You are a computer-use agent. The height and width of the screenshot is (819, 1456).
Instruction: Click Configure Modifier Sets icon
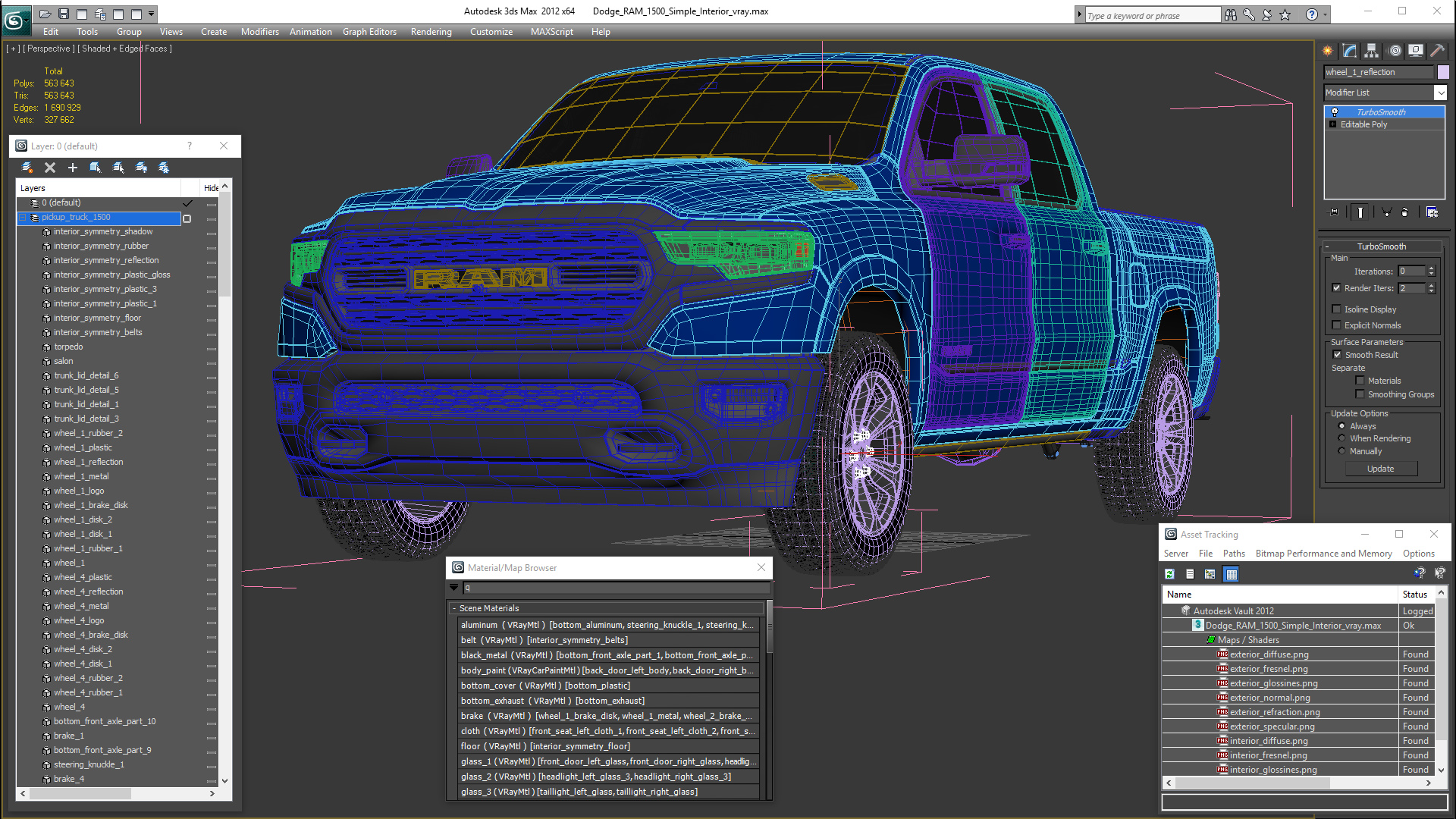click(1432, 212)
